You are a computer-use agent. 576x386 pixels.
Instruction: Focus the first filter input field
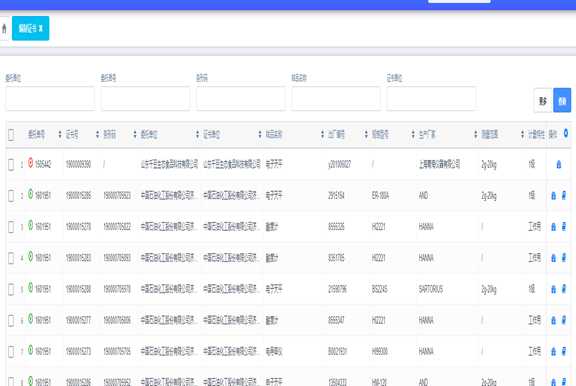(50, 98)
